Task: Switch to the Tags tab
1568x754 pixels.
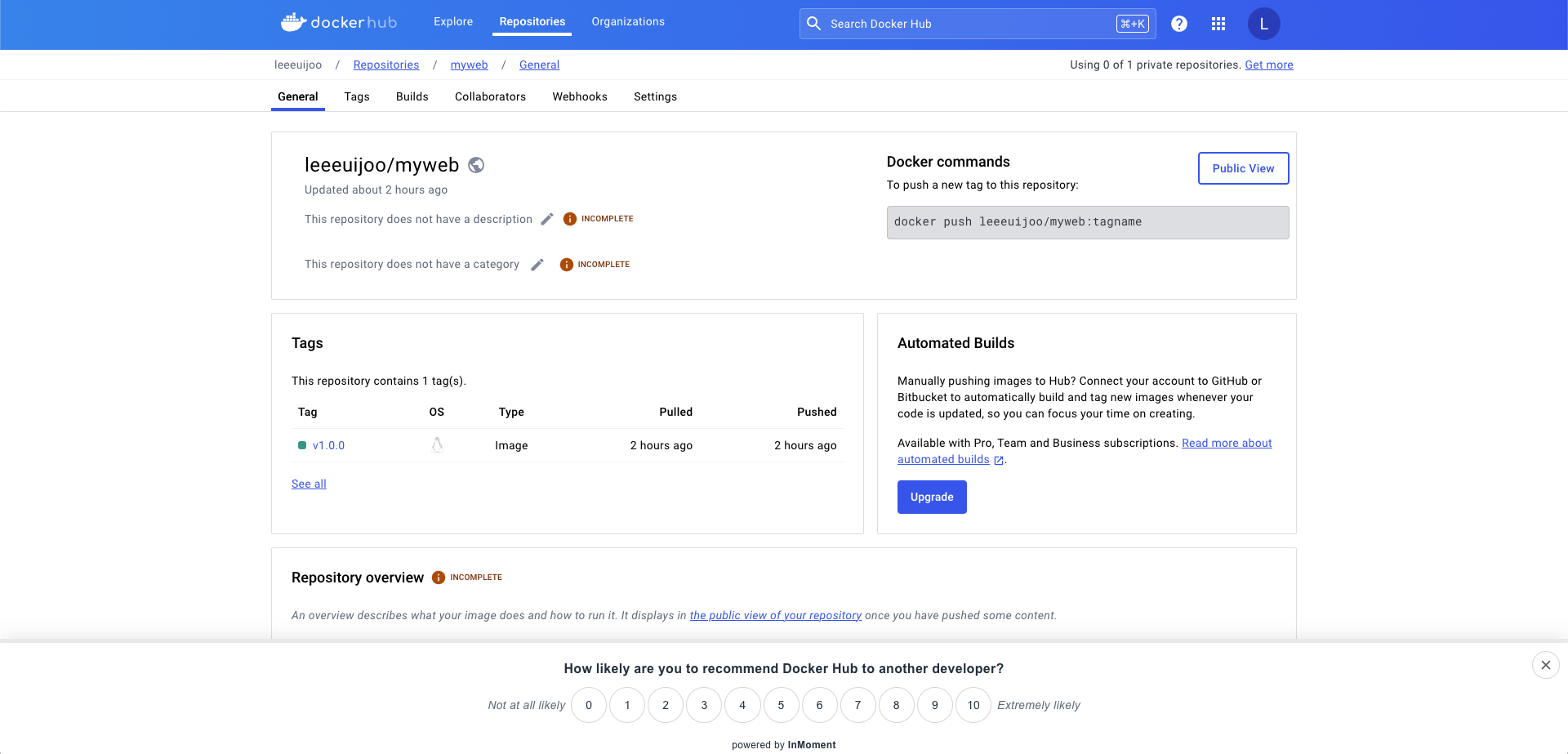Action: point(357,96)
